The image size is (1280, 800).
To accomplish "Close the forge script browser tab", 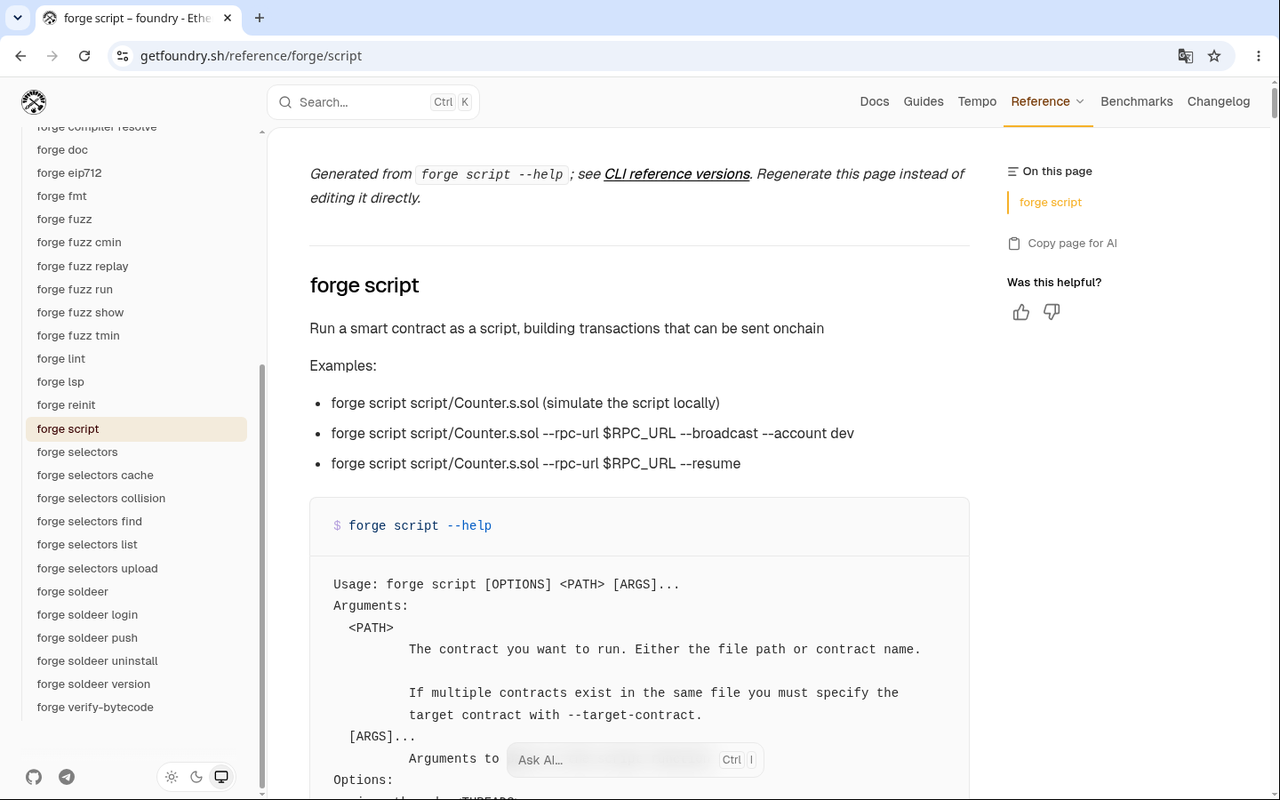I will (x=229, y=18).
